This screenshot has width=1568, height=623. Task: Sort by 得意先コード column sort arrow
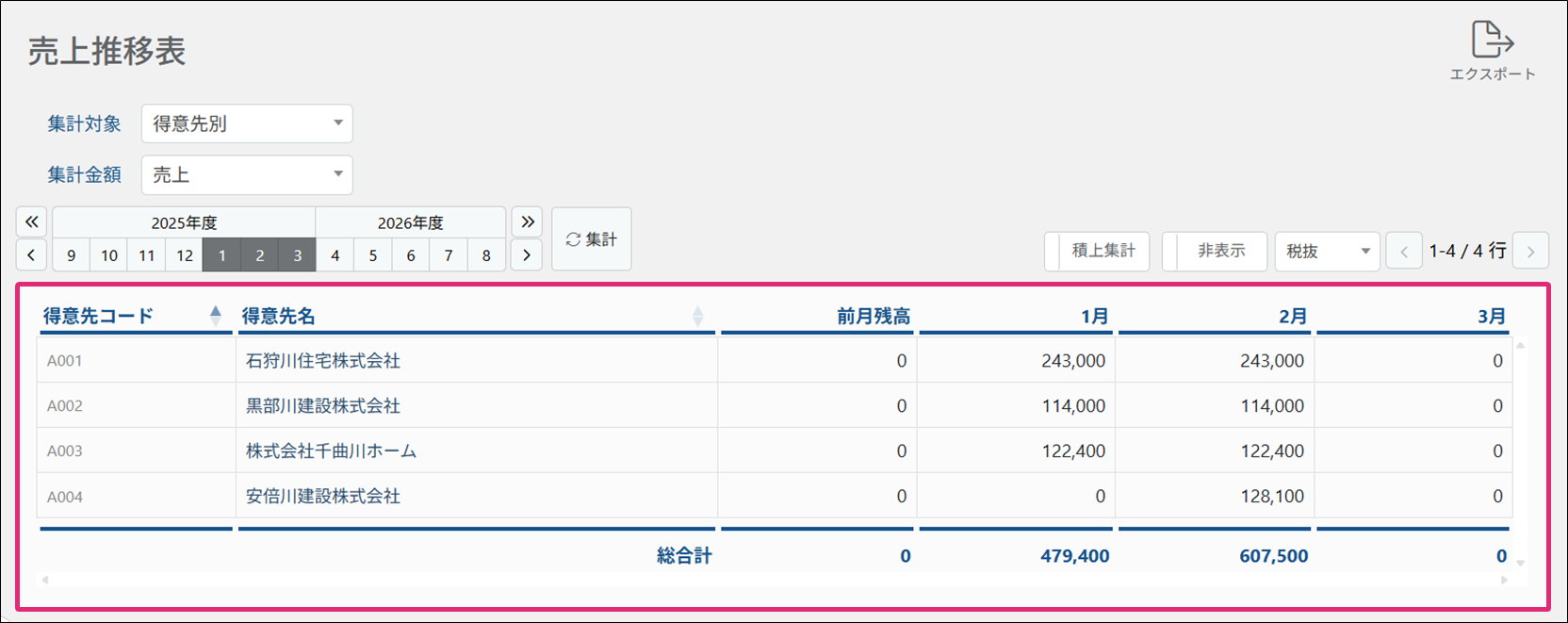pyautogui.click(x=216, y=316)
